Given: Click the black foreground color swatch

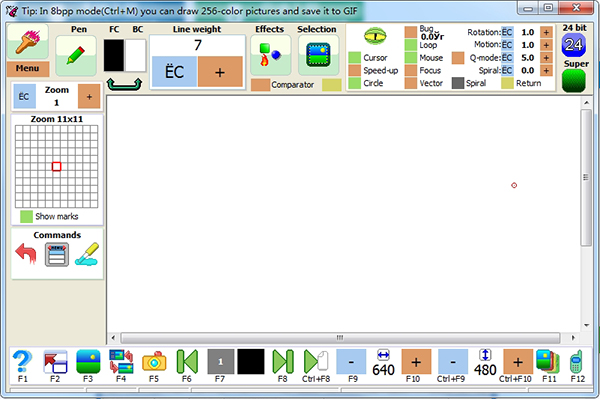Looking at the screenshot, I should (x=114, y=55).
